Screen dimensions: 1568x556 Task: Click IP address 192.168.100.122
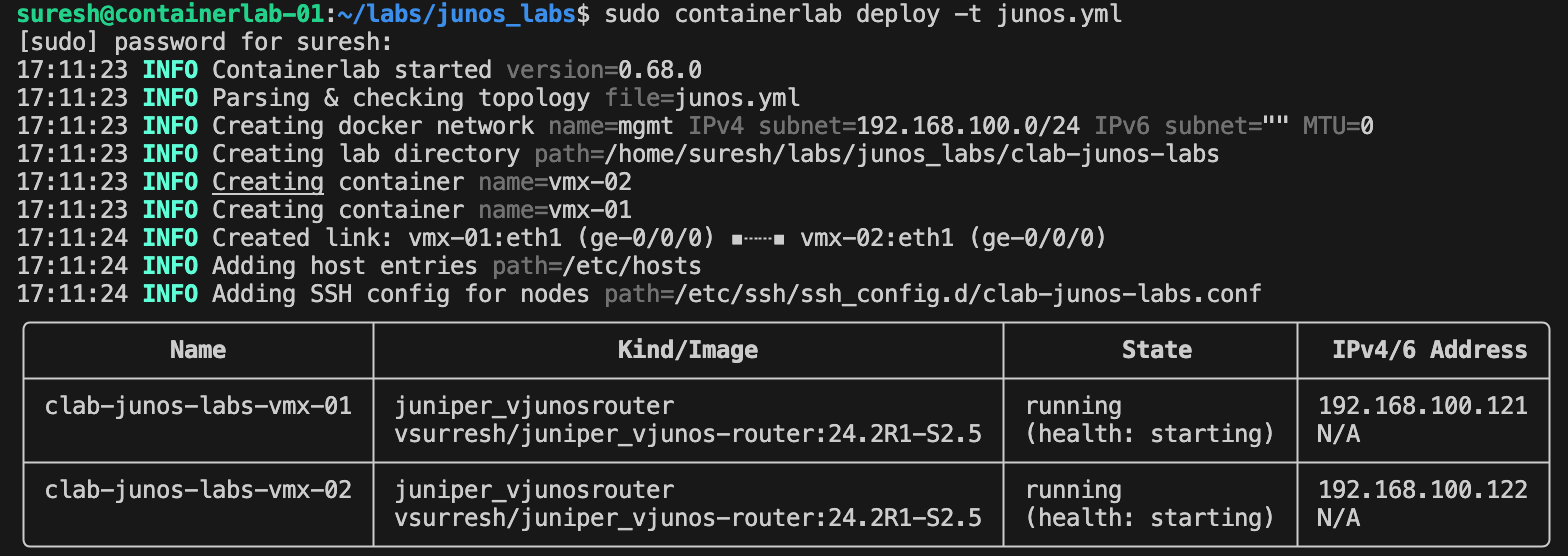pos(1422,490)
